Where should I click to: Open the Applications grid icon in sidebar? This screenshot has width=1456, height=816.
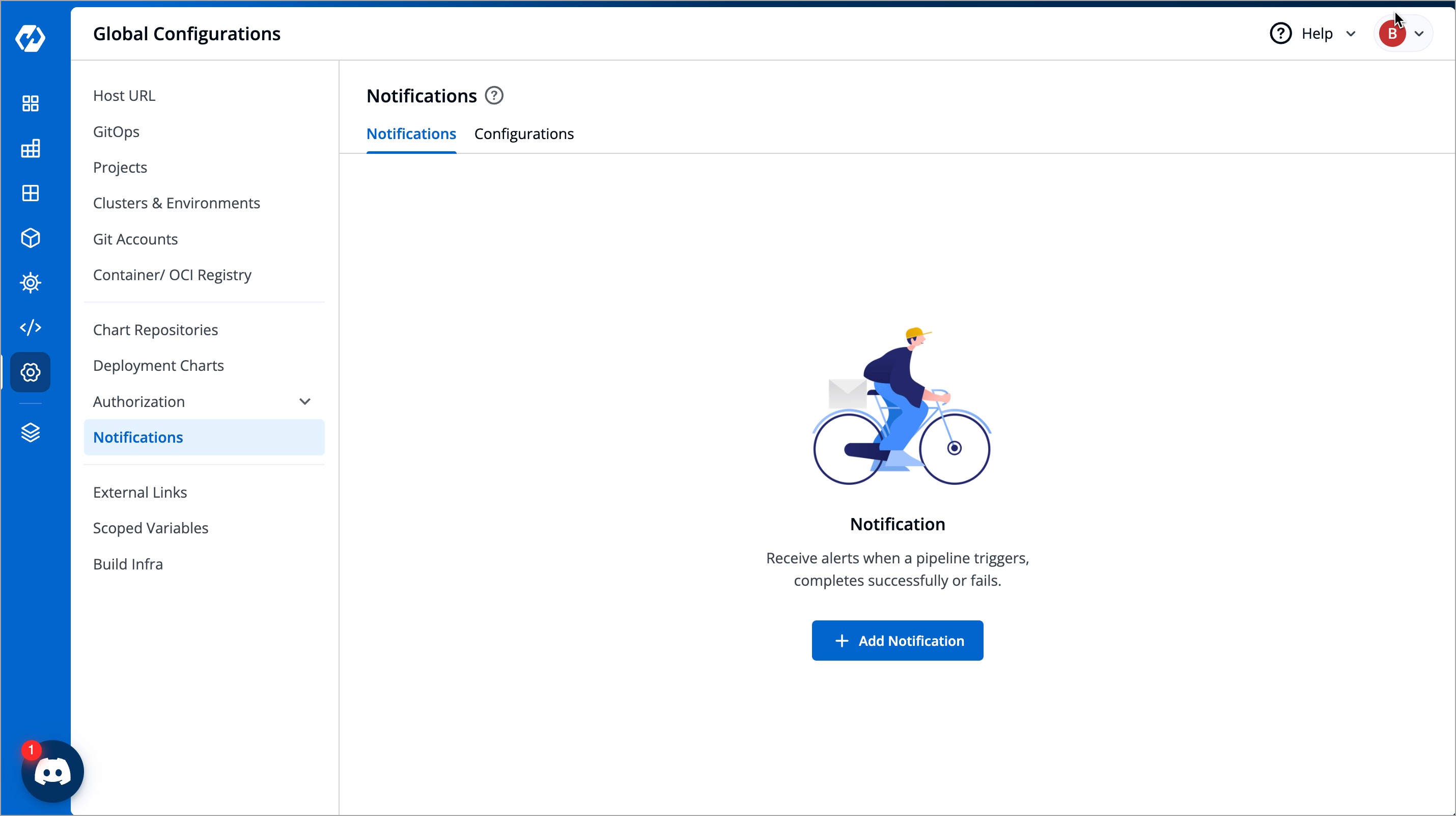coord(30,103)
